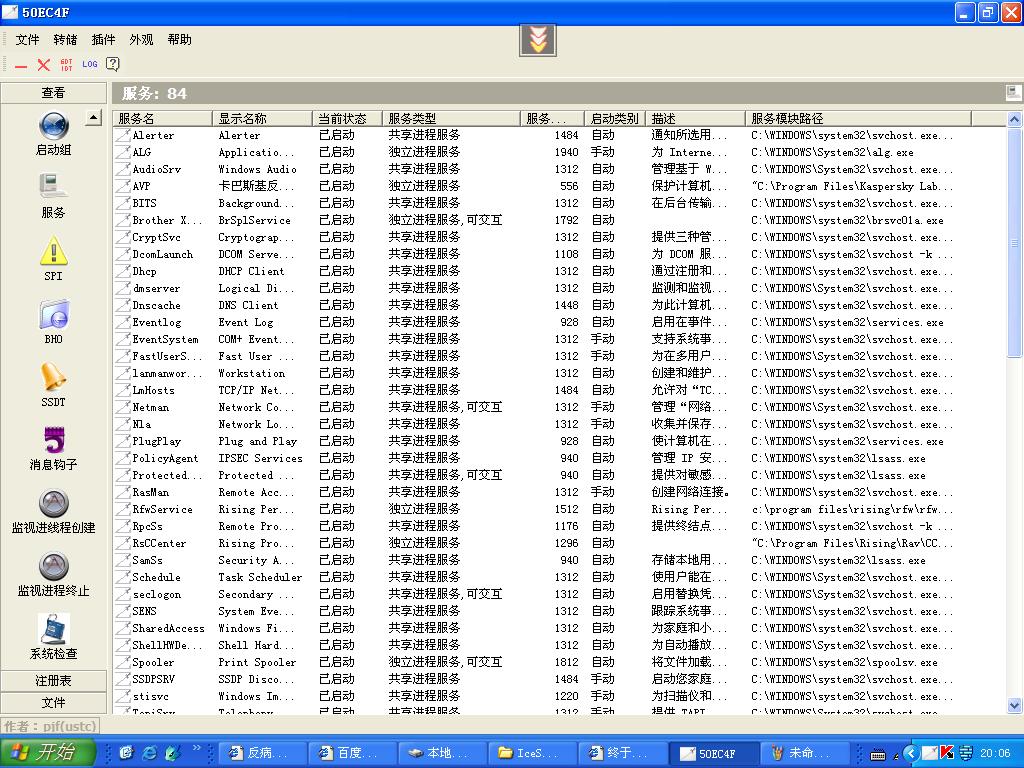Viewport: 1024px width, 768px height.
Task: Switch to the 反病... taskbar window
Action: click(261, 753)
